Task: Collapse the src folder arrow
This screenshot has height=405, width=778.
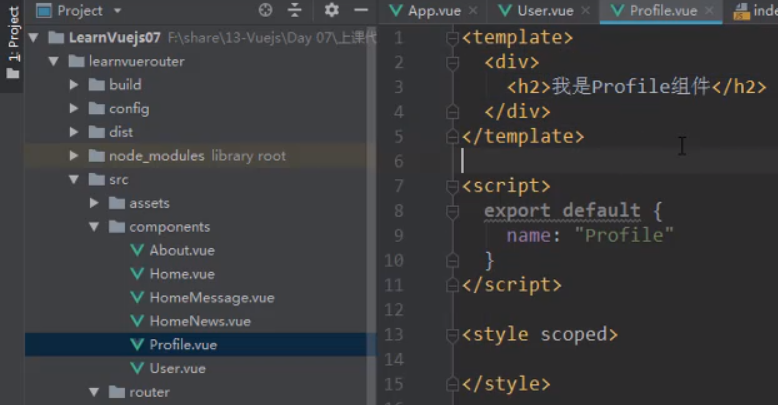Action: pos(74,180)
